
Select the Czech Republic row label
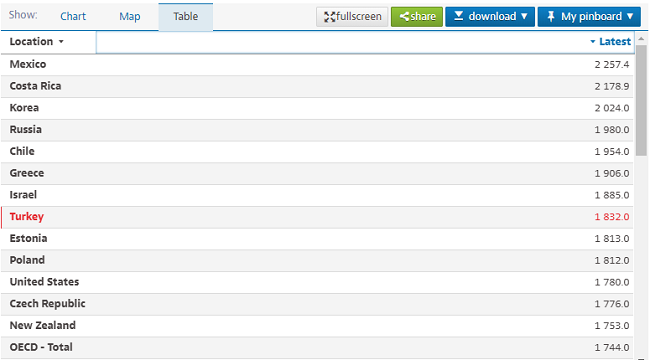pyautogui.click(x=47, y=304)
